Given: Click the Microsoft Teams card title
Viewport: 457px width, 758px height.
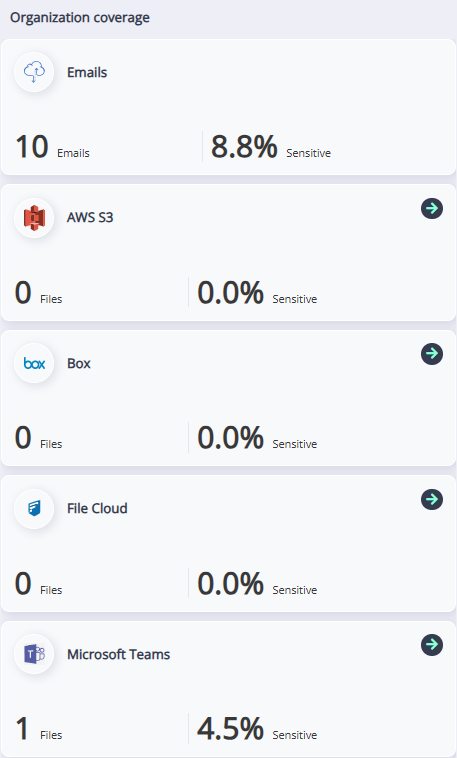Looking at the screenshot, I should click(118, 654).
